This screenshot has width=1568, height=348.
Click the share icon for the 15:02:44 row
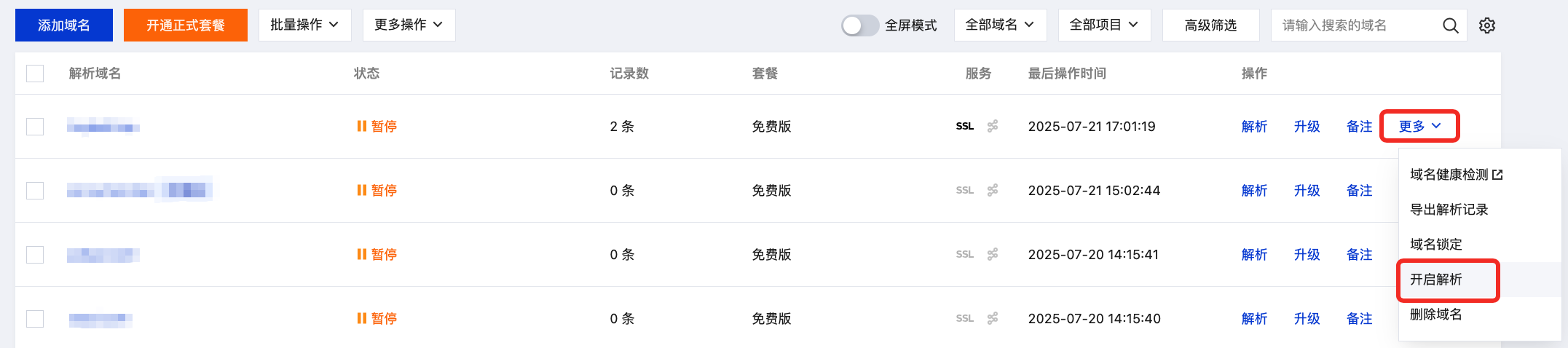pos(993,191)
